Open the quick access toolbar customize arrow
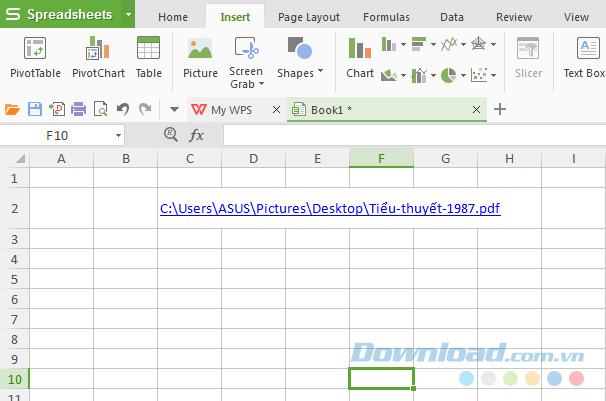This screenshot has width=606, height=401. [174, 110]
